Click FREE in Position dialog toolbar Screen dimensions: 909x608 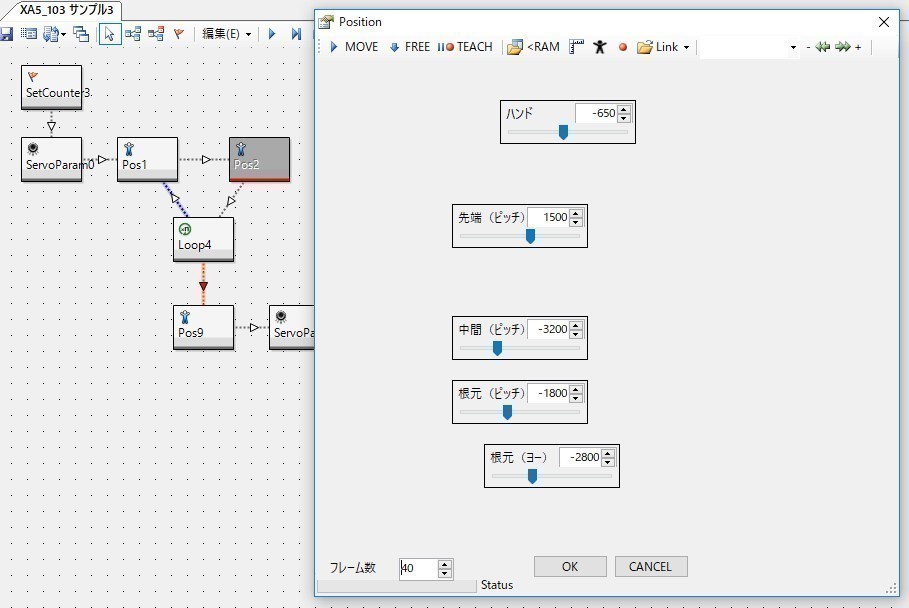[410, 47]
